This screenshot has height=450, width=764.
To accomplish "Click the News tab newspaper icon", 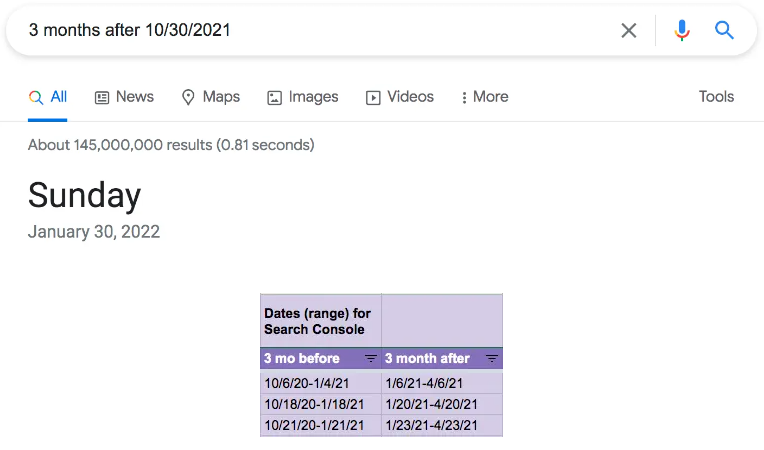I will (x=102, y=97).
